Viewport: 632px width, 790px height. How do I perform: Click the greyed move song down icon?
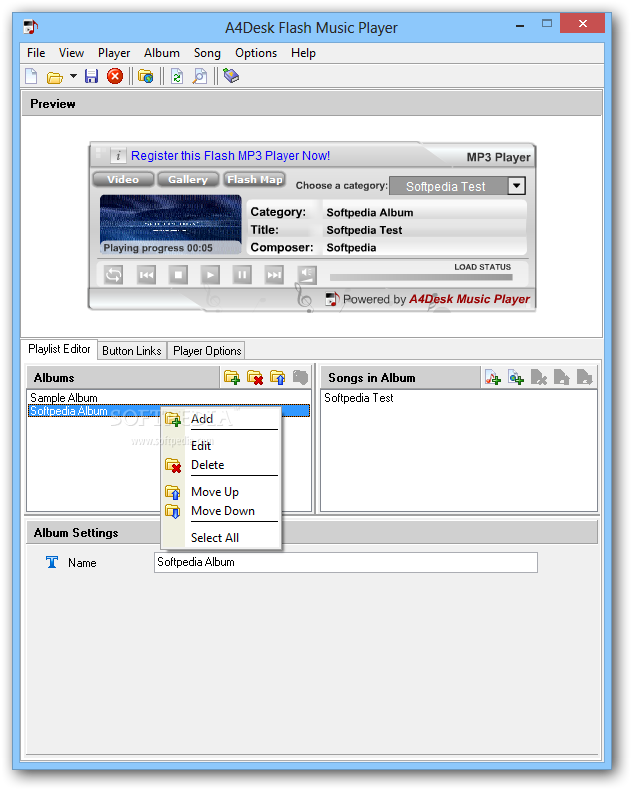585,377
